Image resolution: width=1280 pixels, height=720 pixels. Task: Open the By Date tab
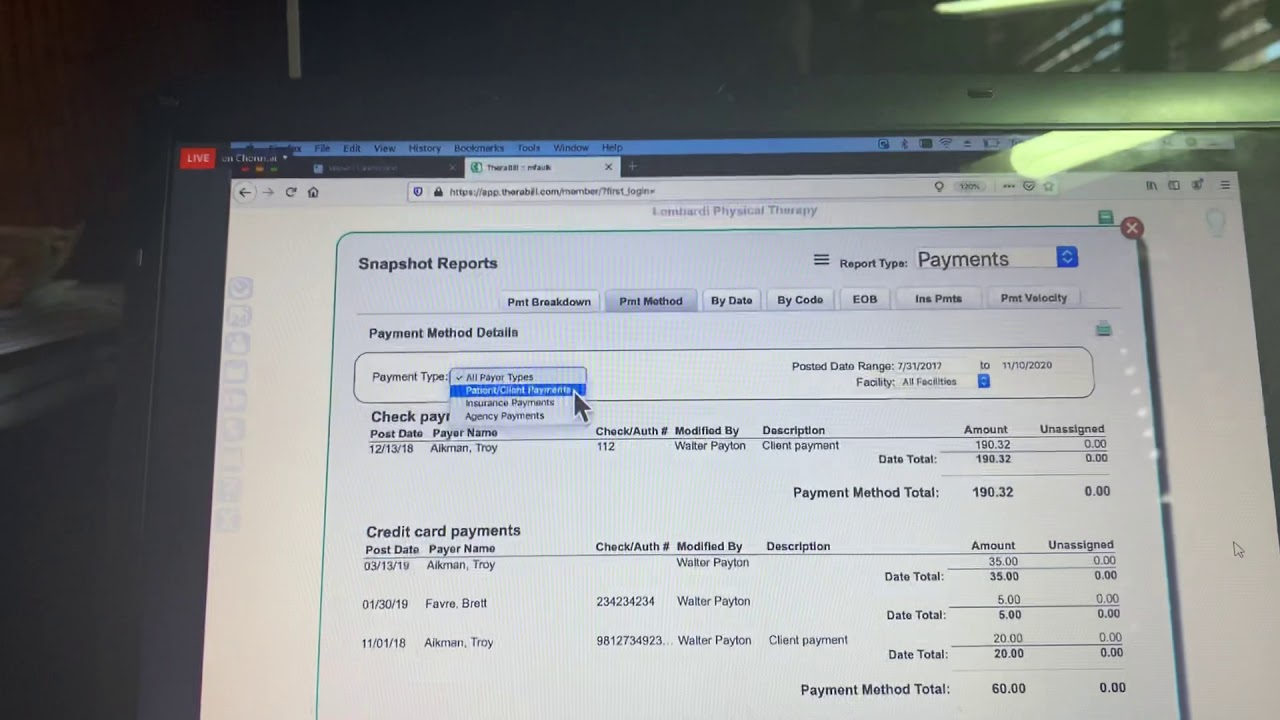click(x=731, y=300)
